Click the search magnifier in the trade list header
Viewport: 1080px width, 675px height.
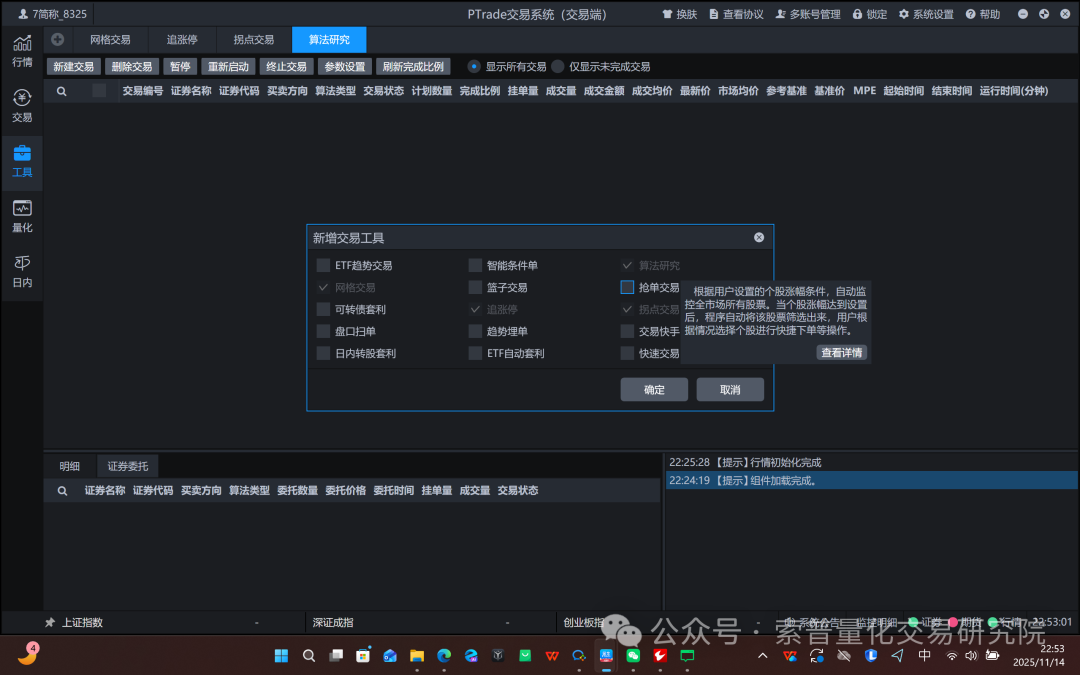click(61, 90)
